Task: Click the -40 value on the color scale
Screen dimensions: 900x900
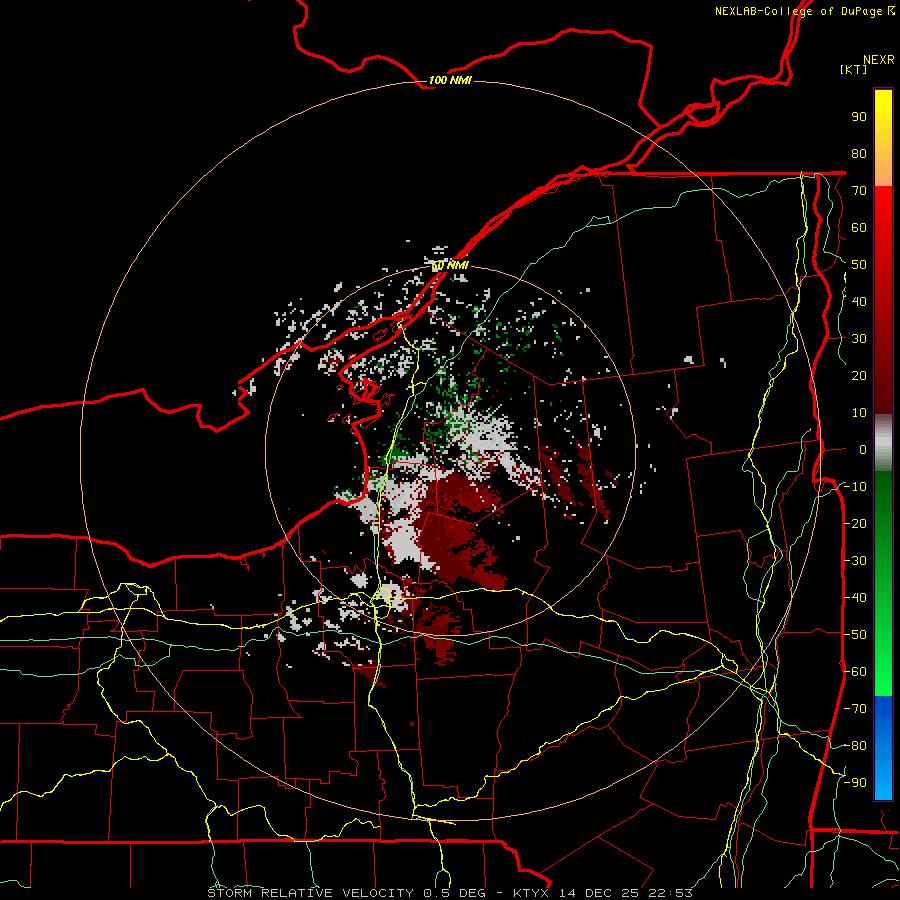Action: pos(855,598)
